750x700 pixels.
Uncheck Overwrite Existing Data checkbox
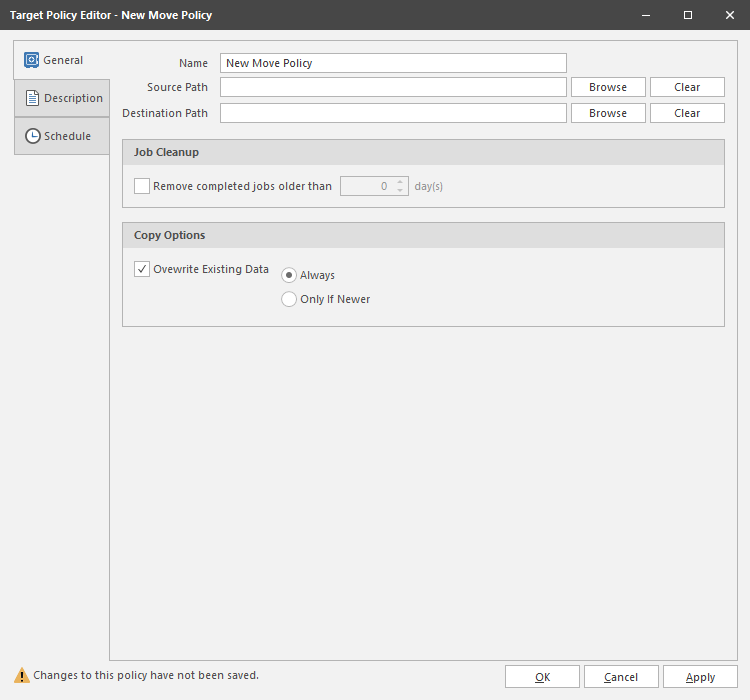pos(142,269)
